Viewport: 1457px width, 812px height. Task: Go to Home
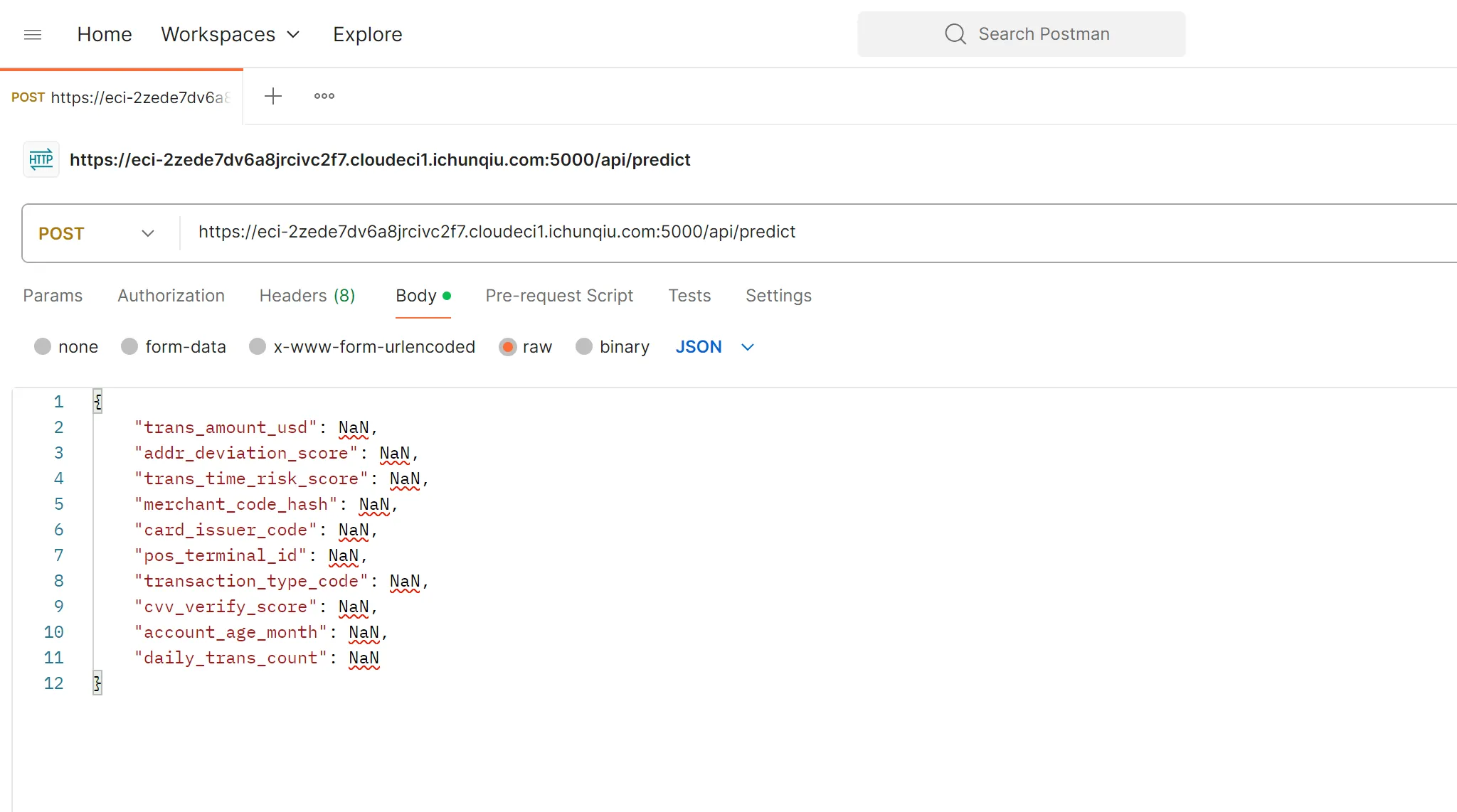tap(105, 35)
